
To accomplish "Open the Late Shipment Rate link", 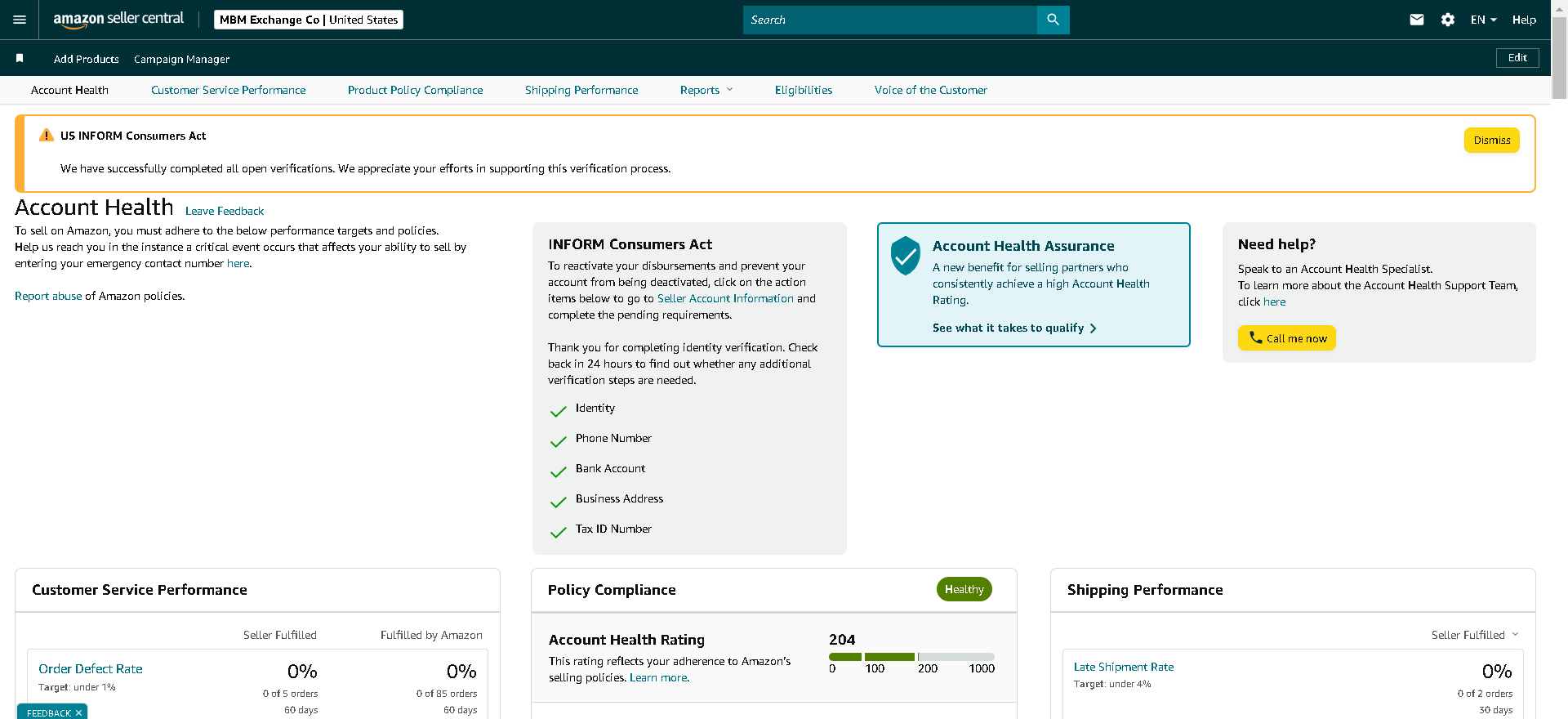I will [1124, 667].
